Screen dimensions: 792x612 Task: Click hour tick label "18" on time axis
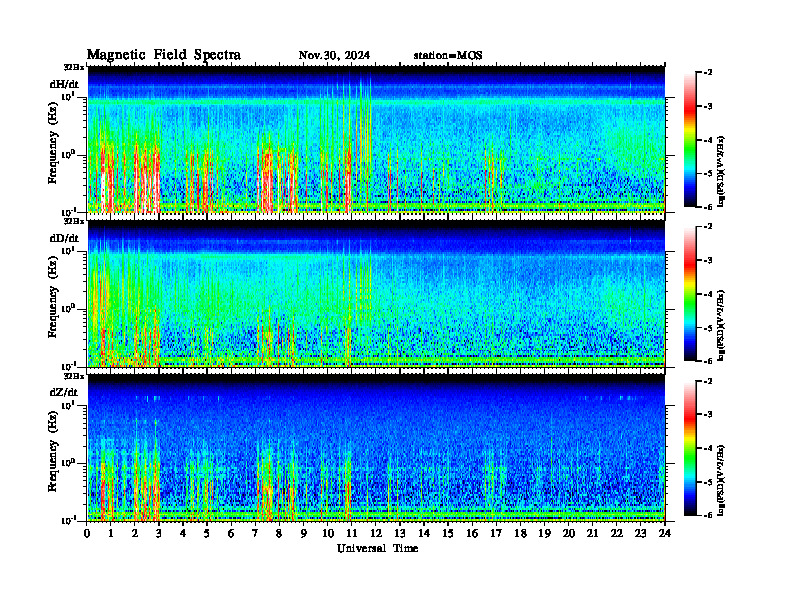click(520, 534)
